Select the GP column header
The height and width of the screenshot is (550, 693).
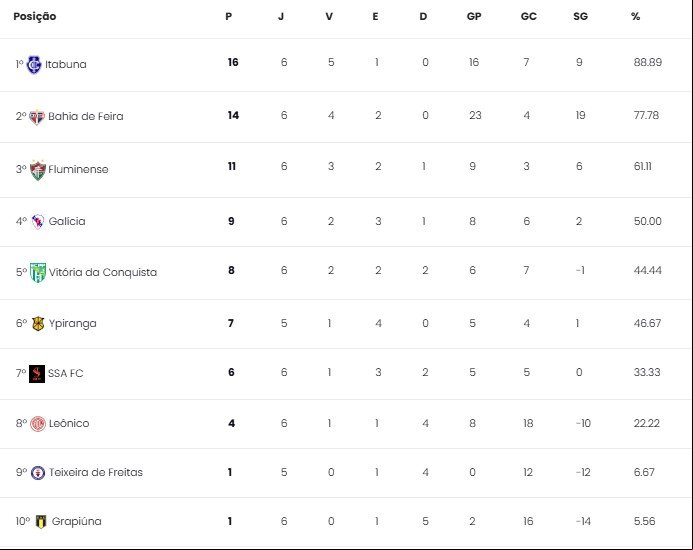pos(474,16)
